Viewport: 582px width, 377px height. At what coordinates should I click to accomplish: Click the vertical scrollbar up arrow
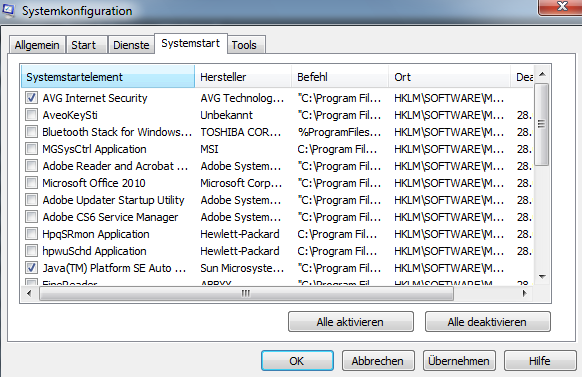pyautogui.click(x=542, y=75)
